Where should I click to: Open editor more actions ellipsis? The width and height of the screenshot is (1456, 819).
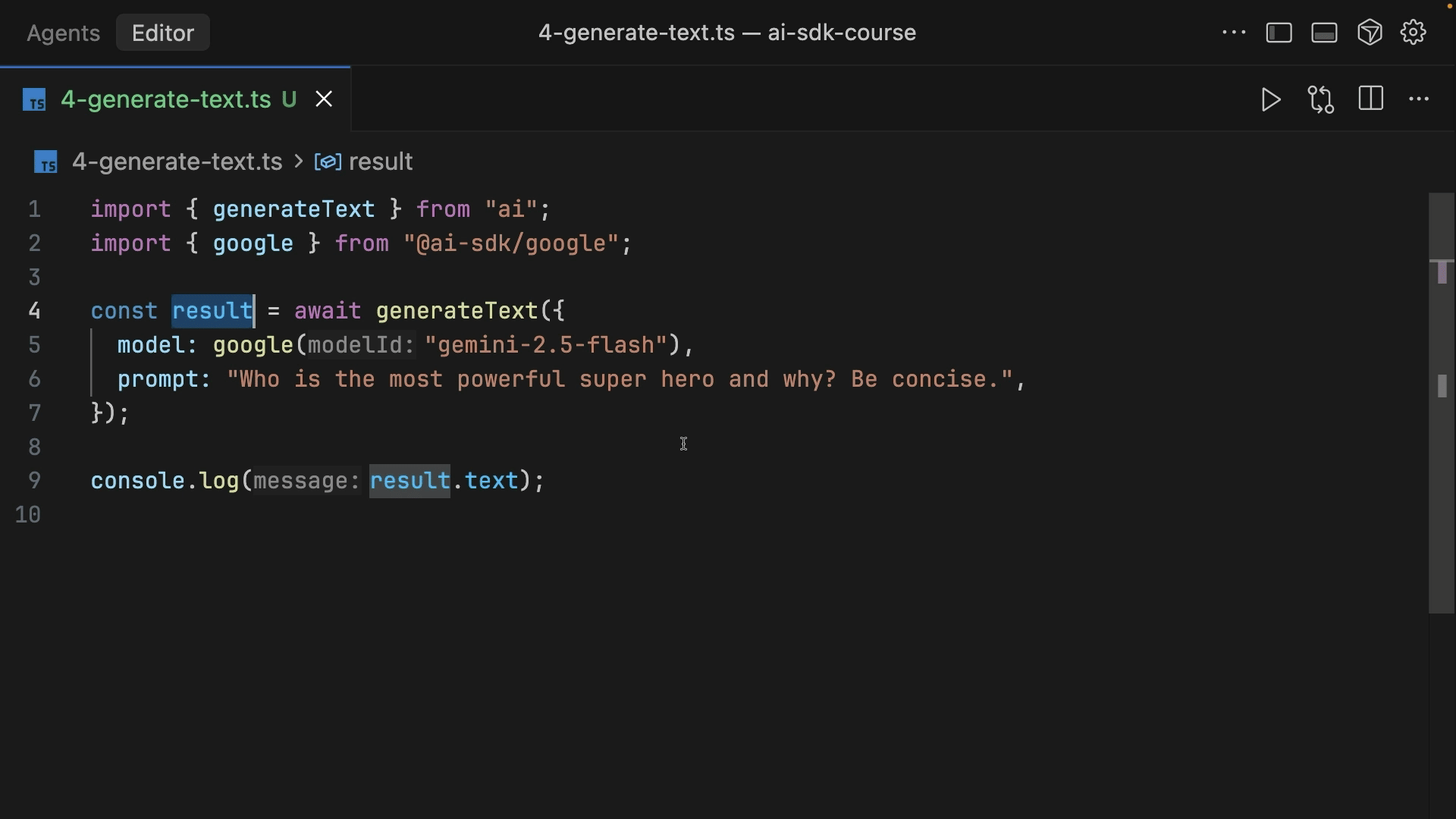pos(1419,99)
